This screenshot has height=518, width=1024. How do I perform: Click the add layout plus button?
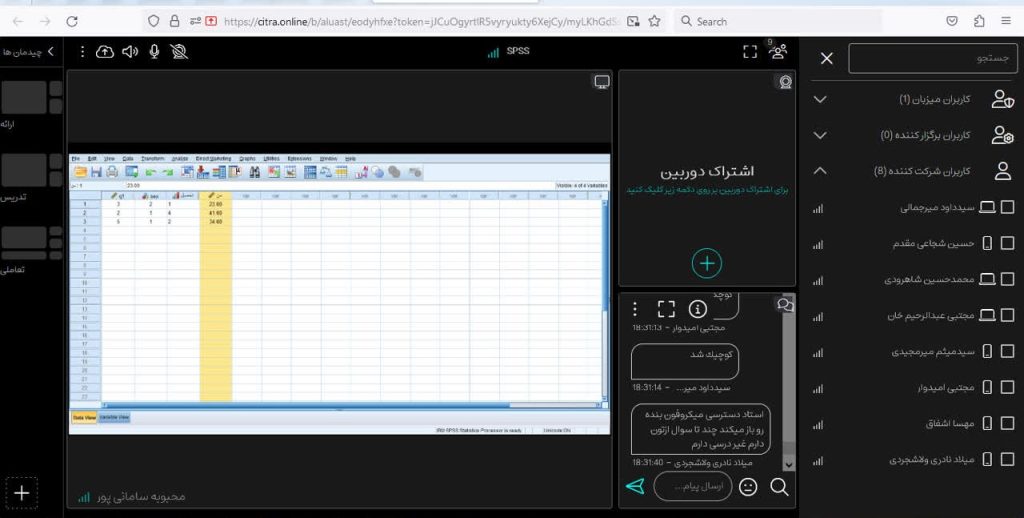22,493
